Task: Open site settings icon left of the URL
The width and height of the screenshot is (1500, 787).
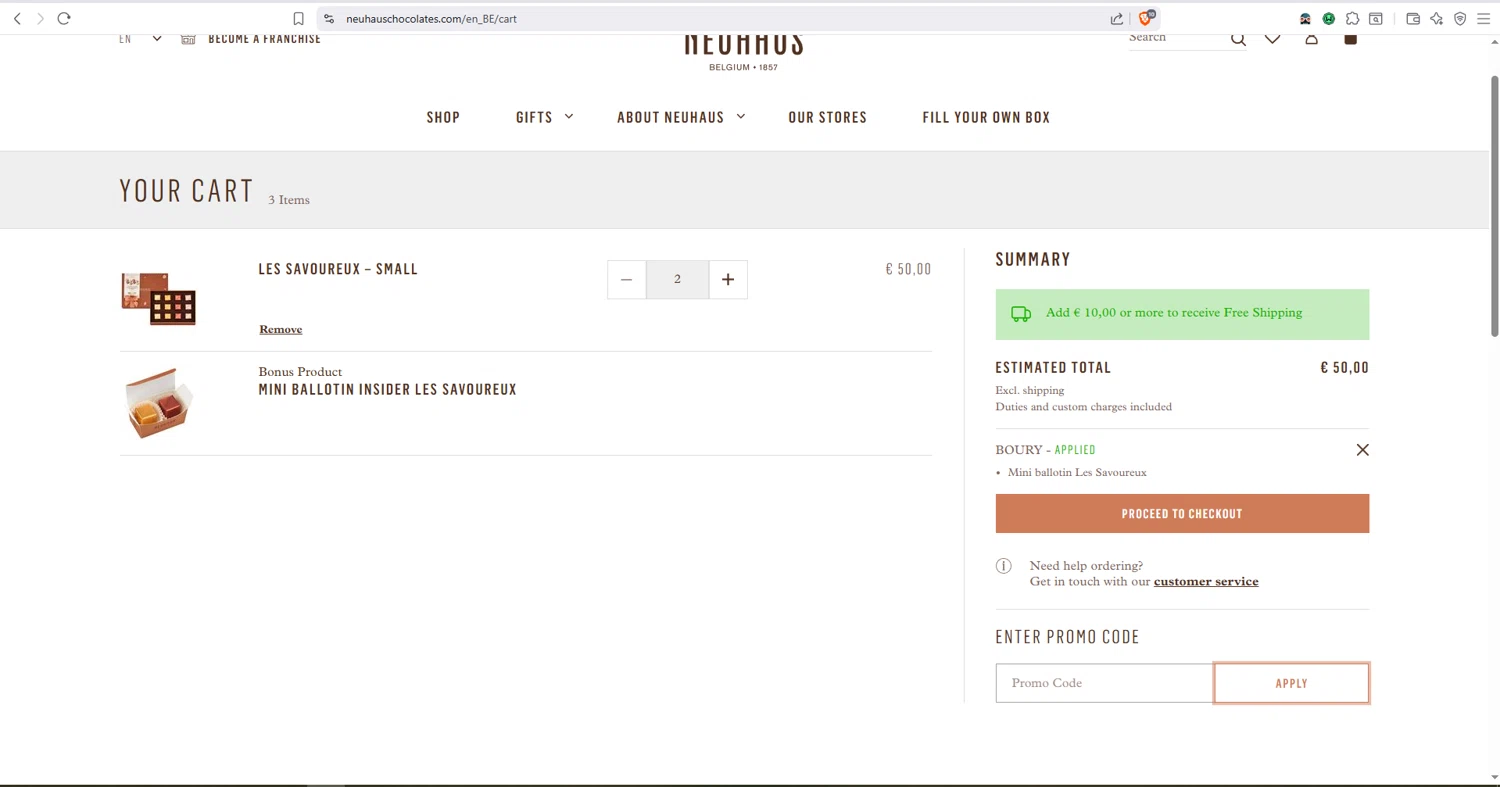Action: [329, 18]
